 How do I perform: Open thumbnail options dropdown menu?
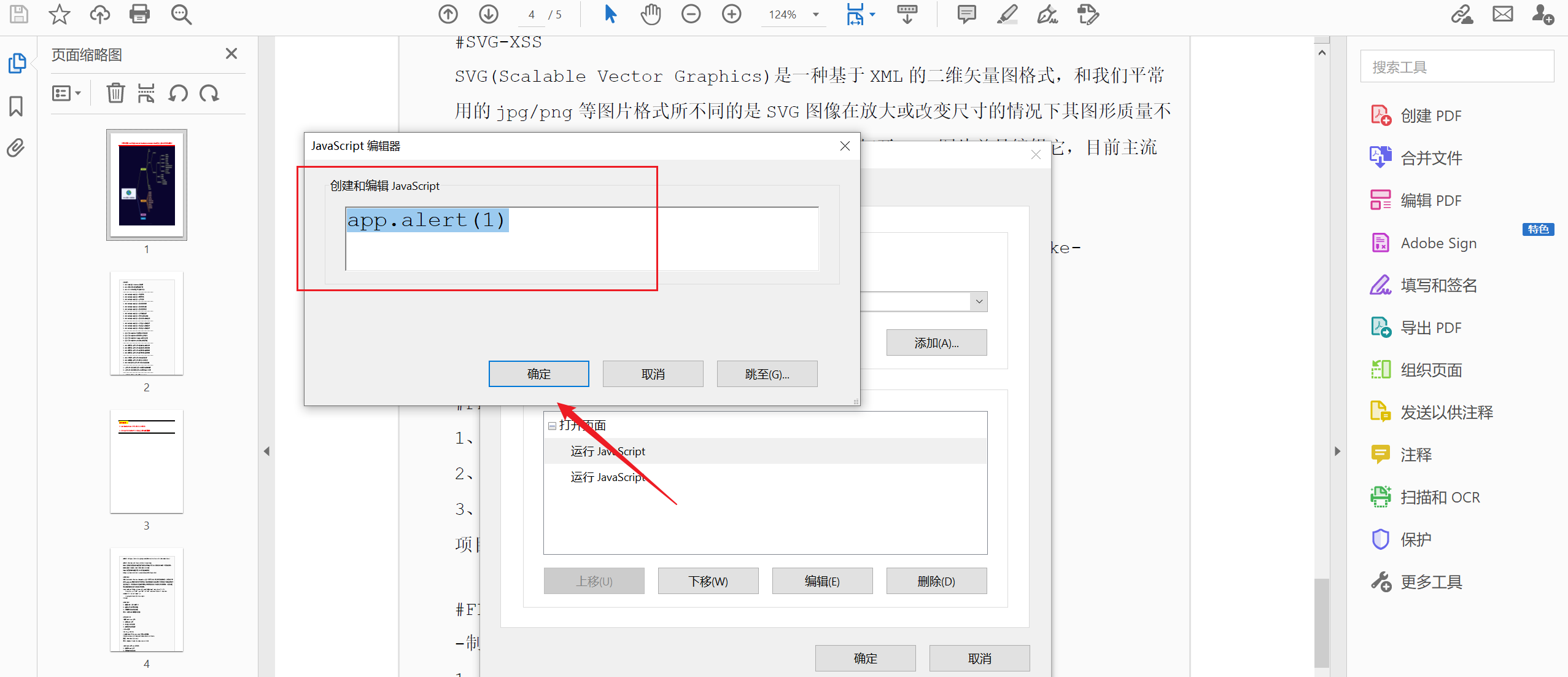pos(66,93)
